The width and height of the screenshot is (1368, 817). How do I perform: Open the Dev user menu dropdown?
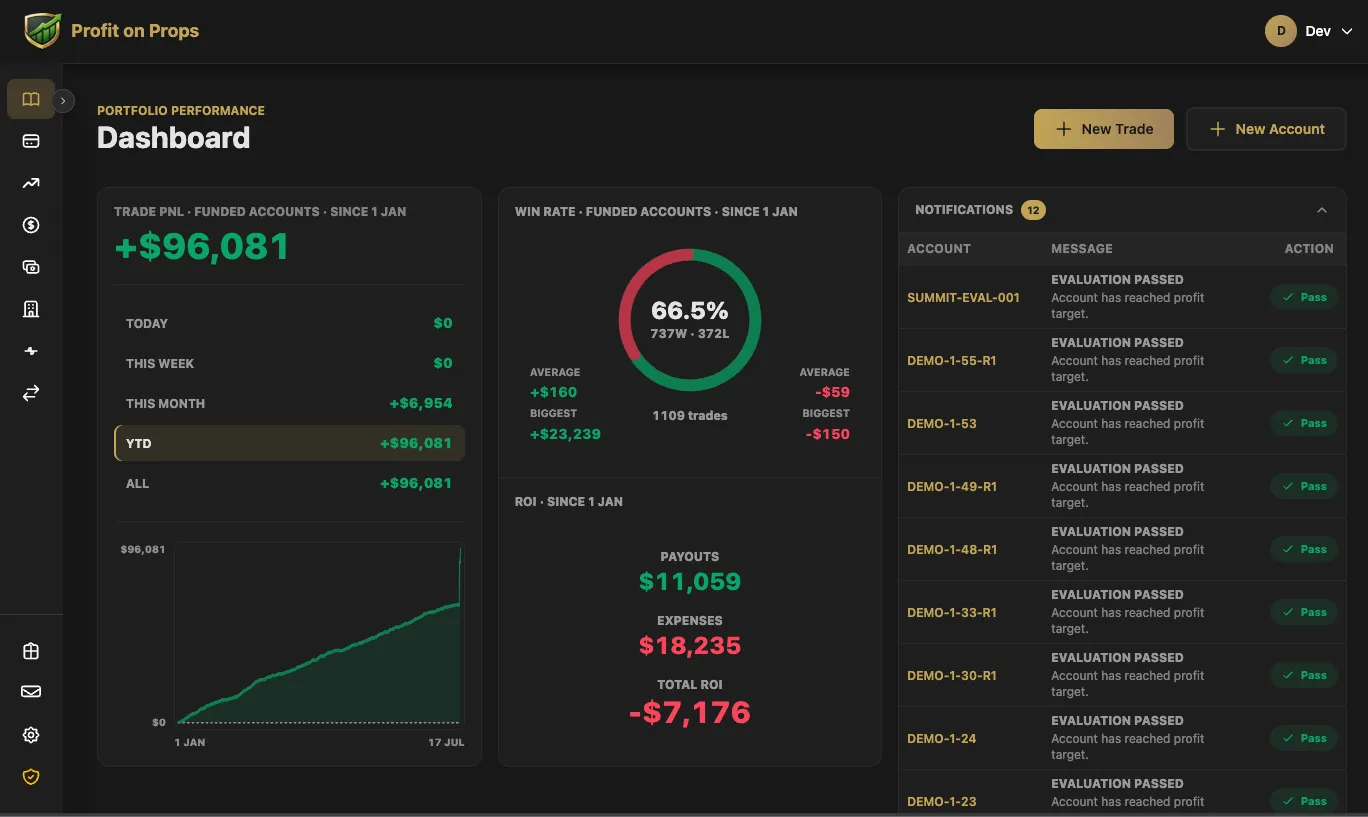point(1309,31)
